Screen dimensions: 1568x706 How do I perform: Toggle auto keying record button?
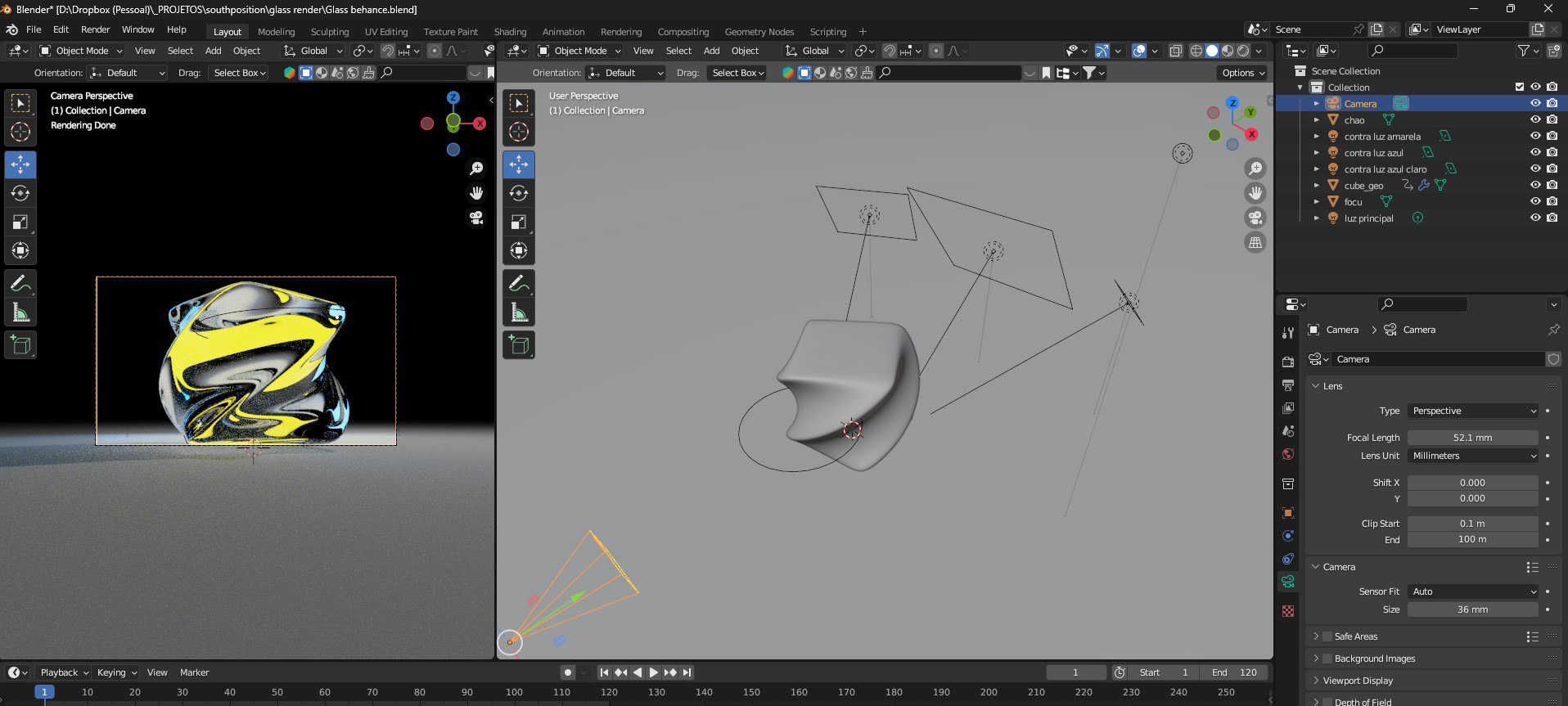567,672
